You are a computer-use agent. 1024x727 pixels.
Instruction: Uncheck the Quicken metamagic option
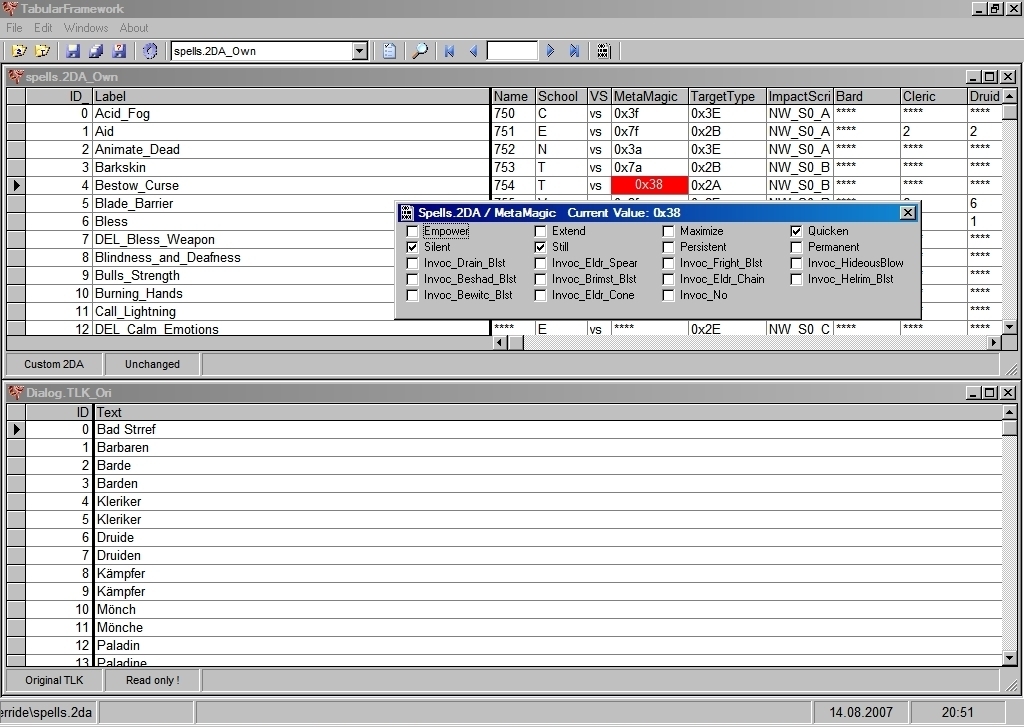point(797,231)
